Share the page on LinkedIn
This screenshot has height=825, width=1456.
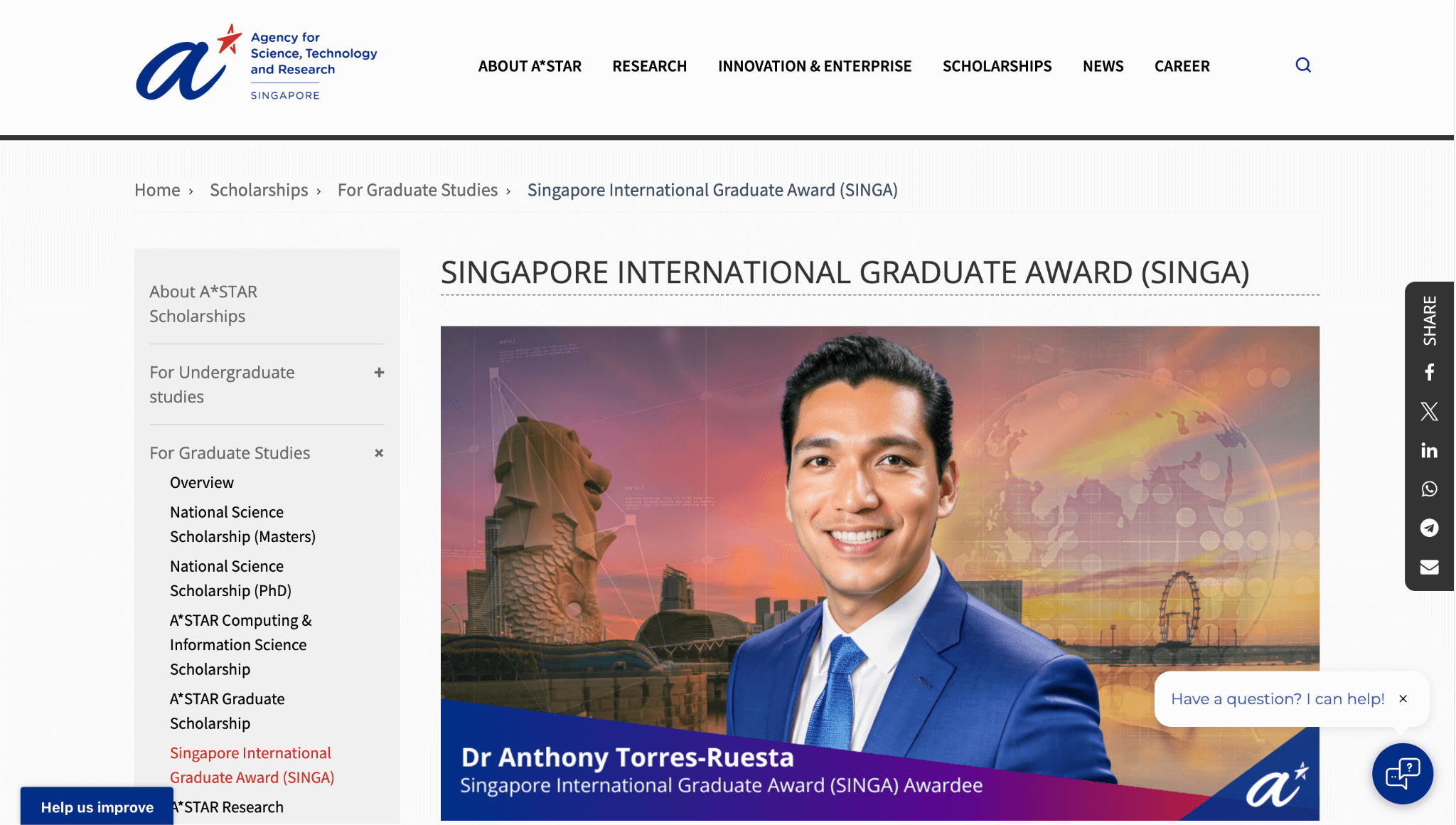[x=1429, y=449]
